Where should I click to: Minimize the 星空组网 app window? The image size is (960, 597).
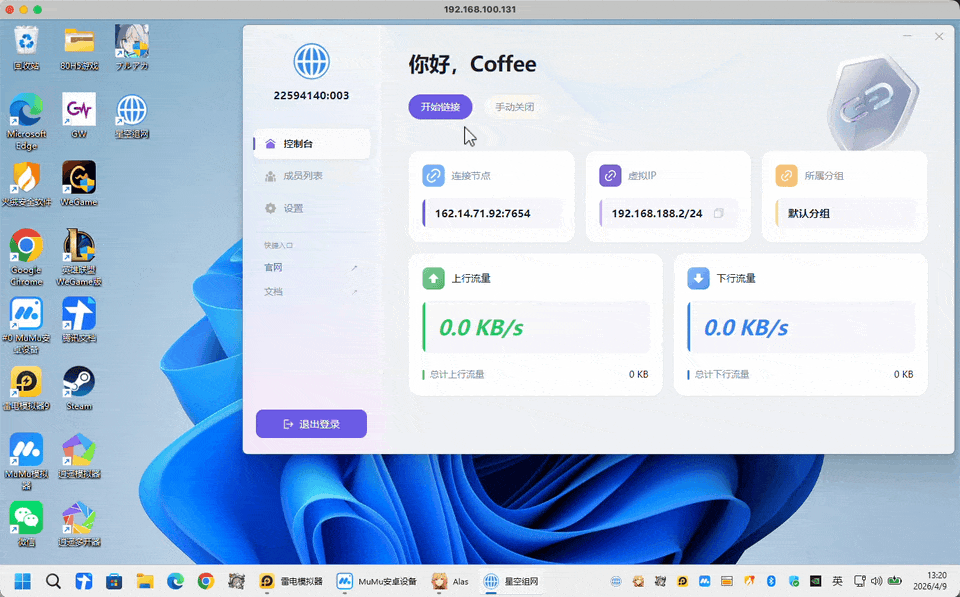tap(907, 37)
